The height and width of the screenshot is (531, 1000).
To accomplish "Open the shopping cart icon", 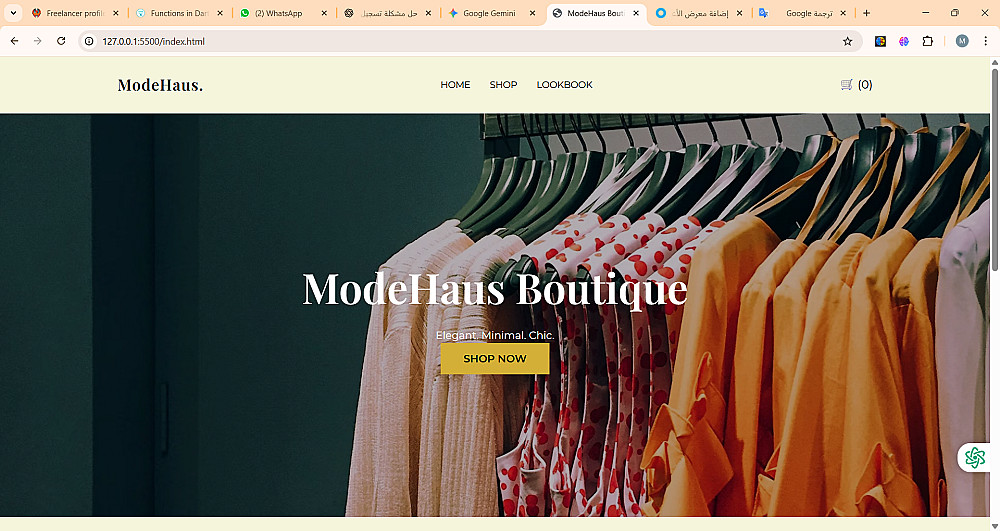I will tap(846, 85).
